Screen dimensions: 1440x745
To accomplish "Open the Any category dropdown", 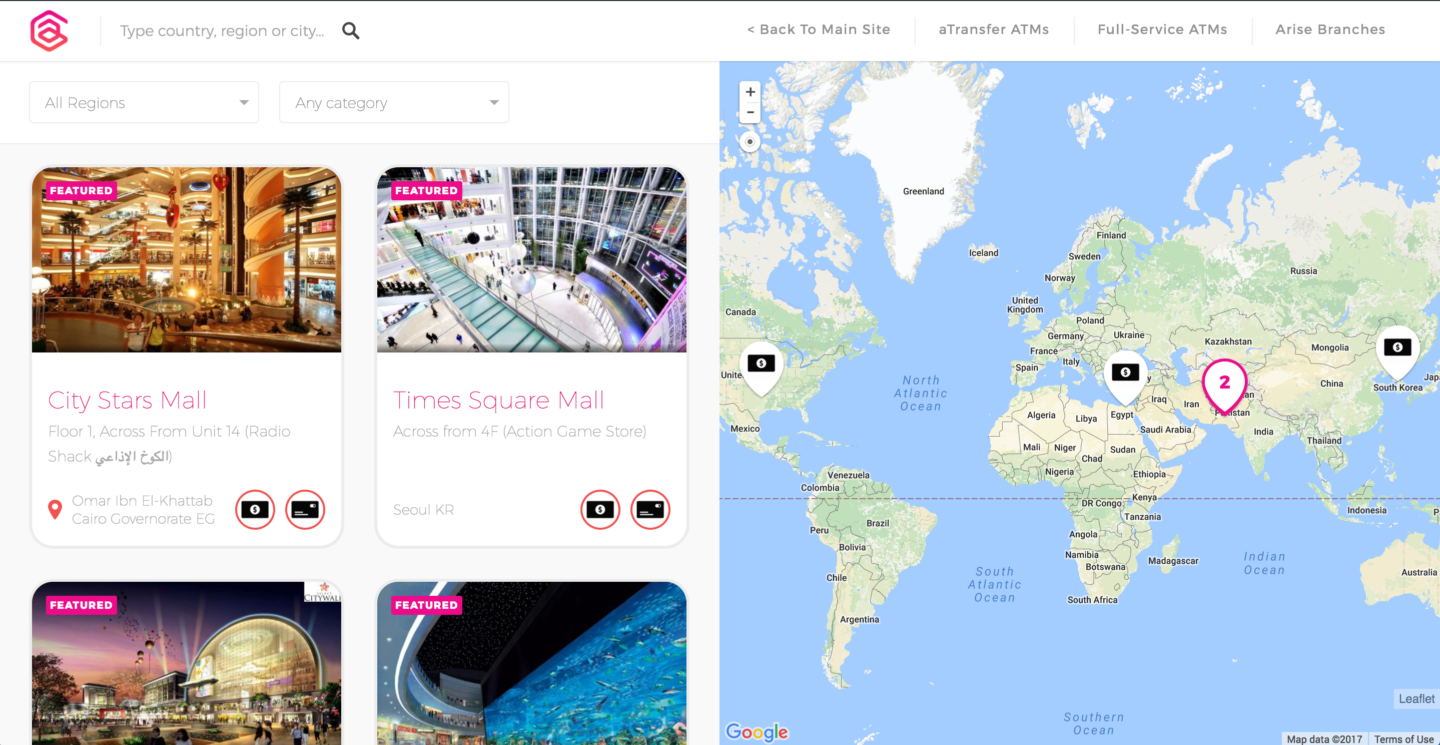I will tap(394, 103).
